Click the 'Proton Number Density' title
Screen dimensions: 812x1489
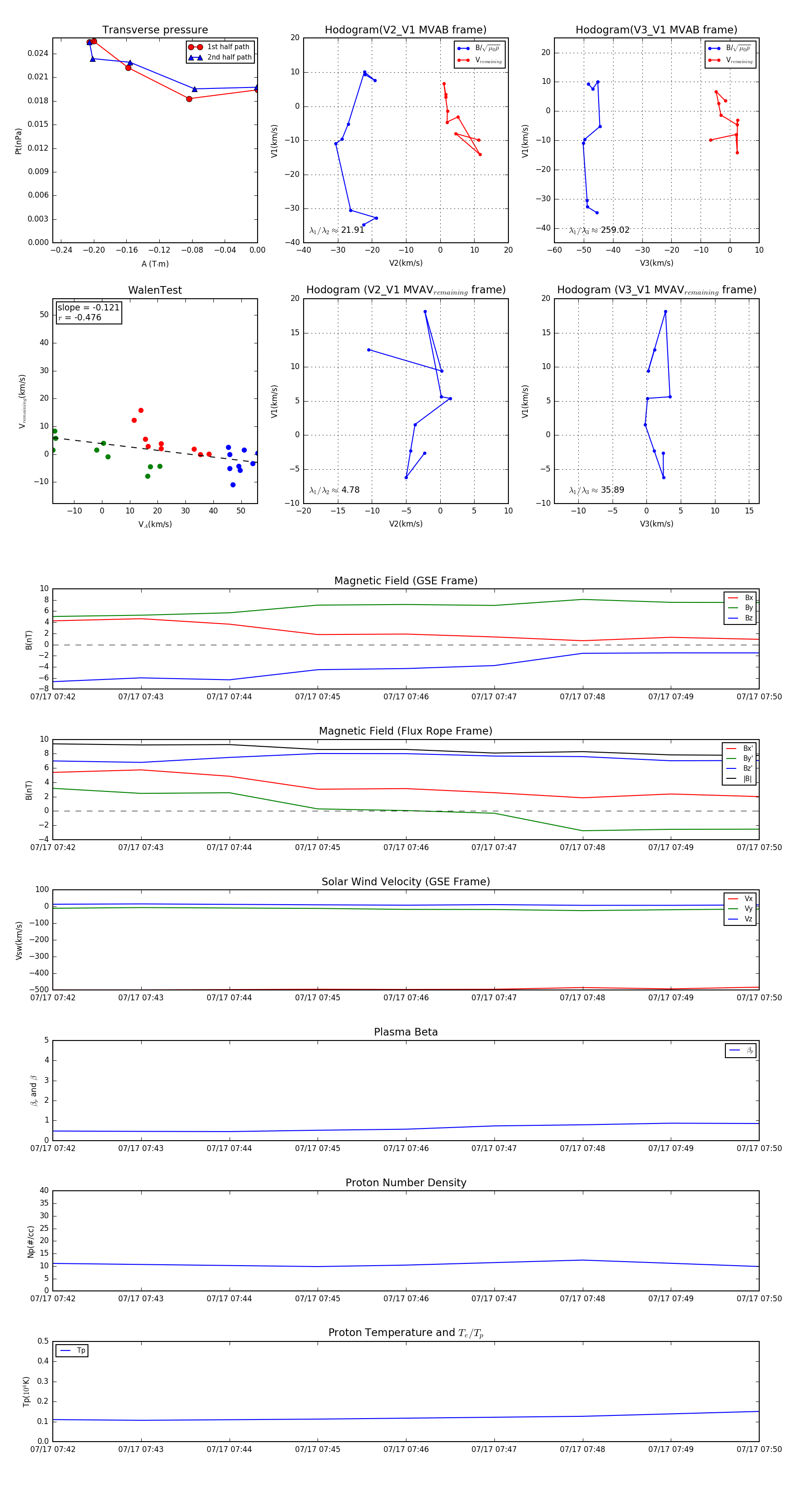click(406, 1183)
